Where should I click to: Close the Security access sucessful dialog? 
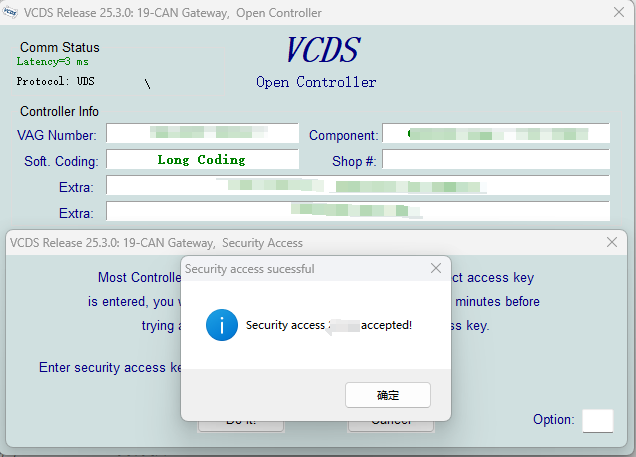coord(435,268)
